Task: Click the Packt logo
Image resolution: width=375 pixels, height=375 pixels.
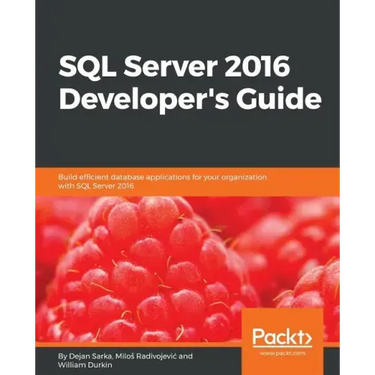Action: tap(282, 337)
